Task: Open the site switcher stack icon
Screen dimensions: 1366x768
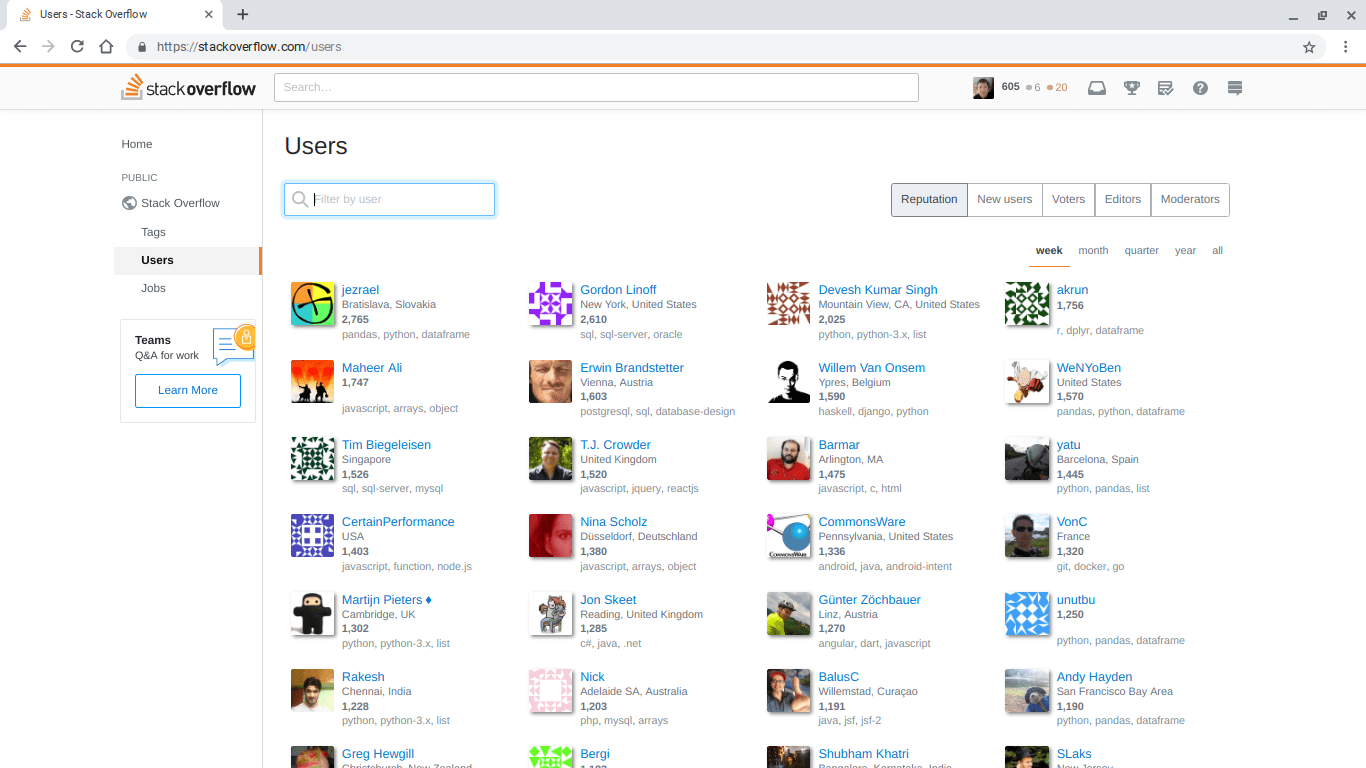Action: point(1235,88)
